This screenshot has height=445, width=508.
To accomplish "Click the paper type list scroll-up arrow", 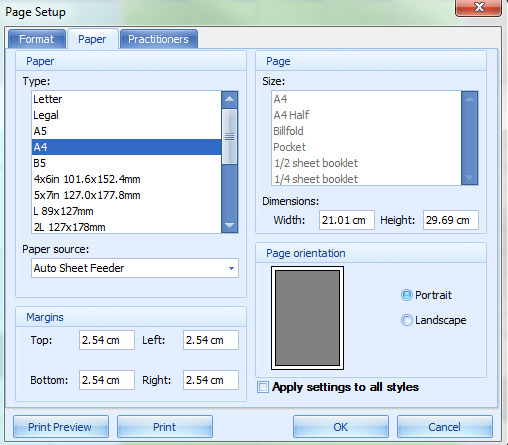I will [229, 99].
